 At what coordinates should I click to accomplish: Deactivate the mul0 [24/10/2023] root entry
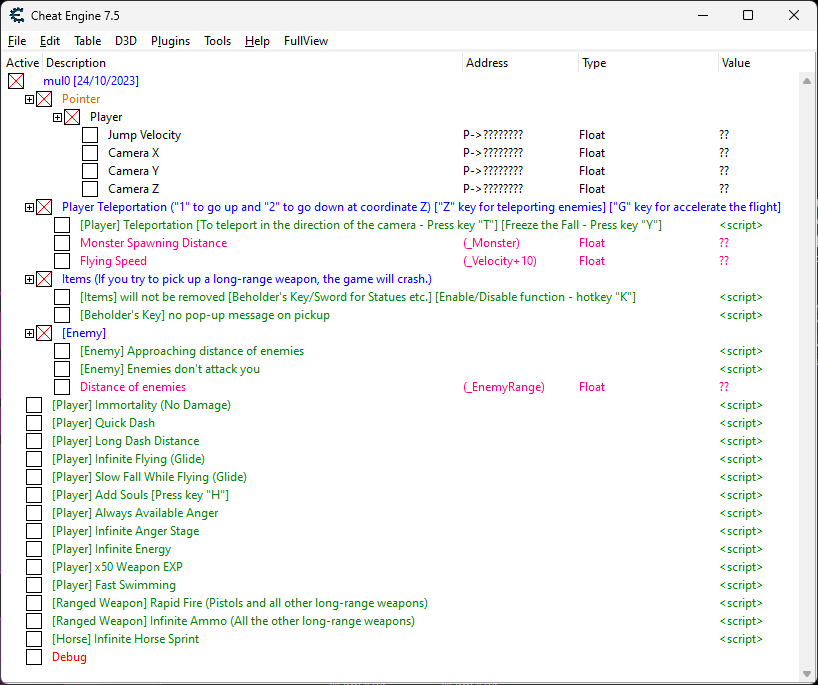(16, 81)
